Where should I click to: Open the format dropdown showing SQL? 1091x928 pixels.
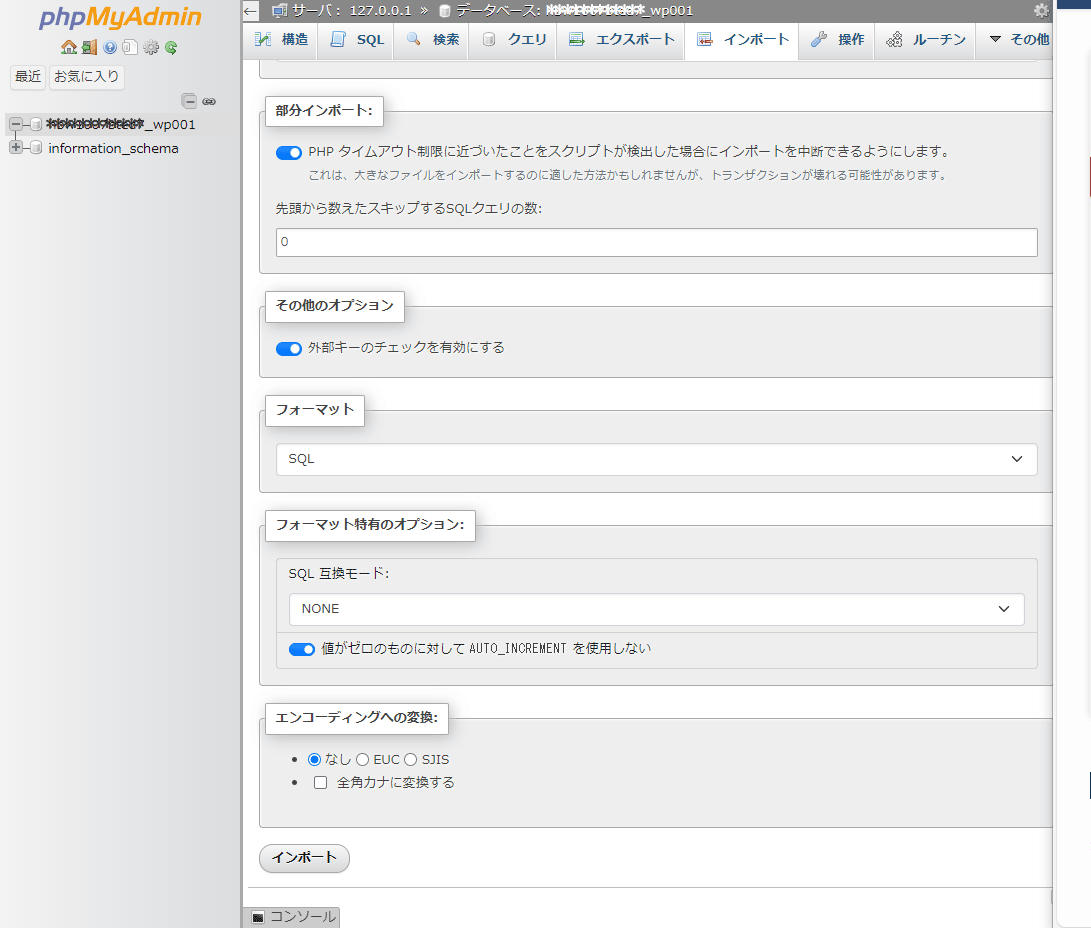point(656,459)
